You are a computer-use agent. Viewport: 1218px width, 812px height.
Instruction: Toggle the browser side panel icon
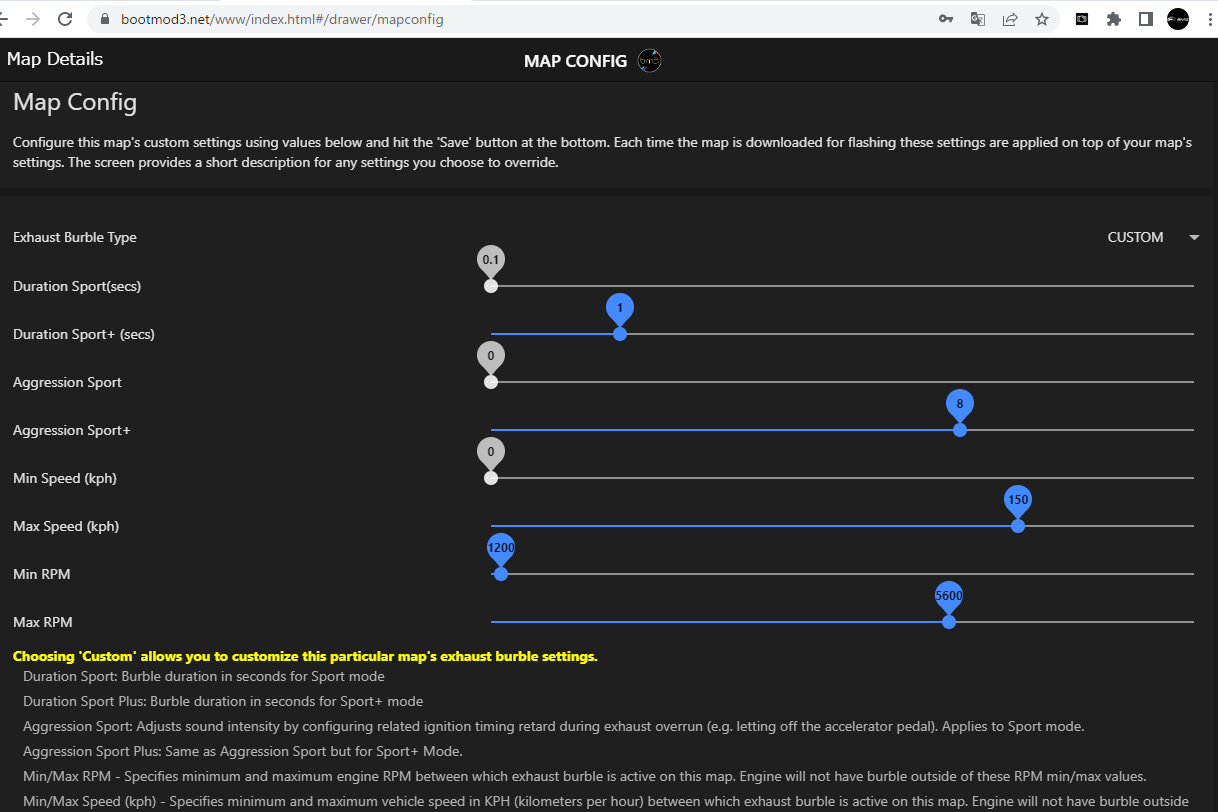[x=1146, y=19]
